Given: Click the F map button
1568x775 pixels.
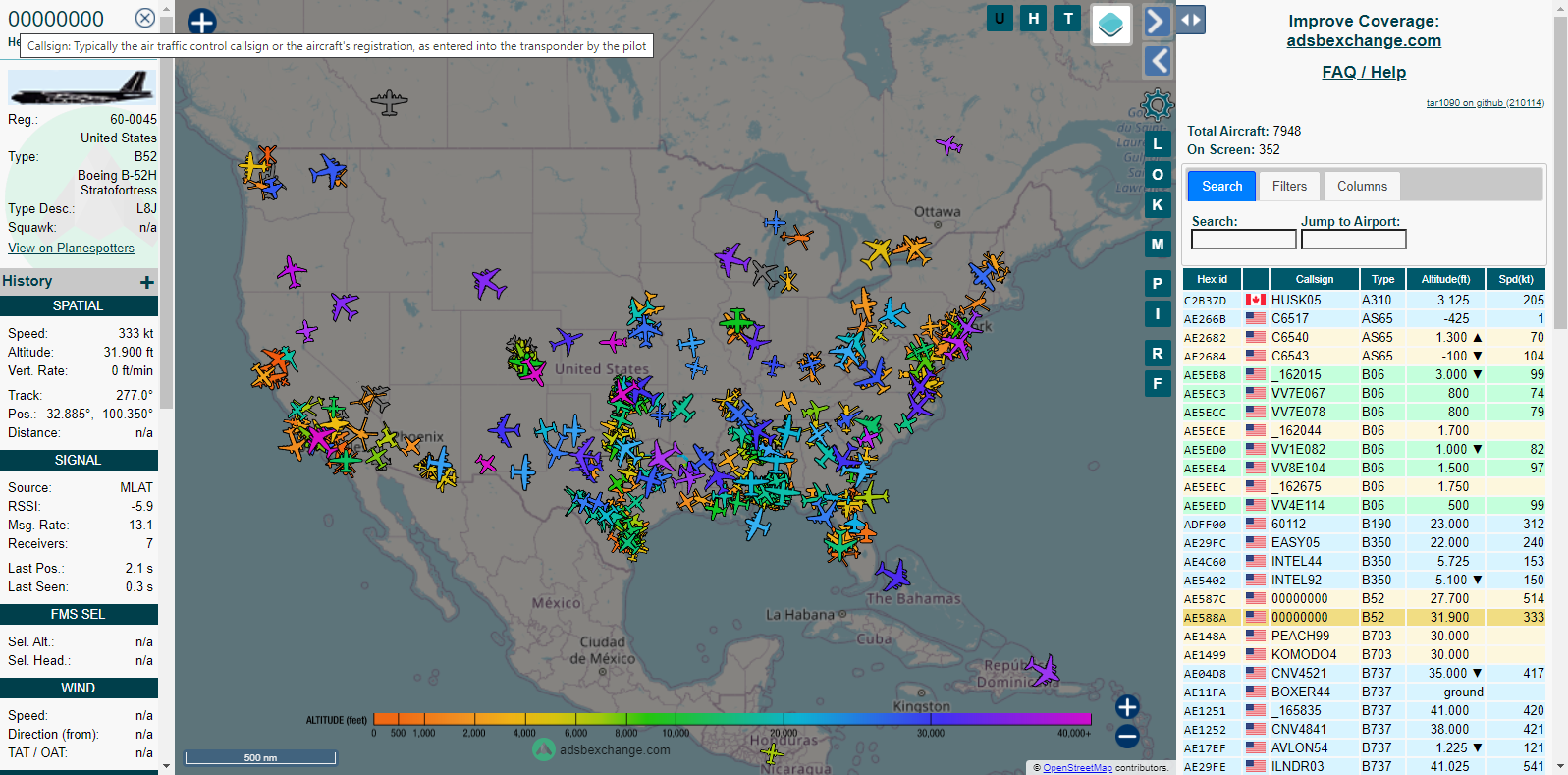Looking at the screenshot, I should coord(1158,384).
